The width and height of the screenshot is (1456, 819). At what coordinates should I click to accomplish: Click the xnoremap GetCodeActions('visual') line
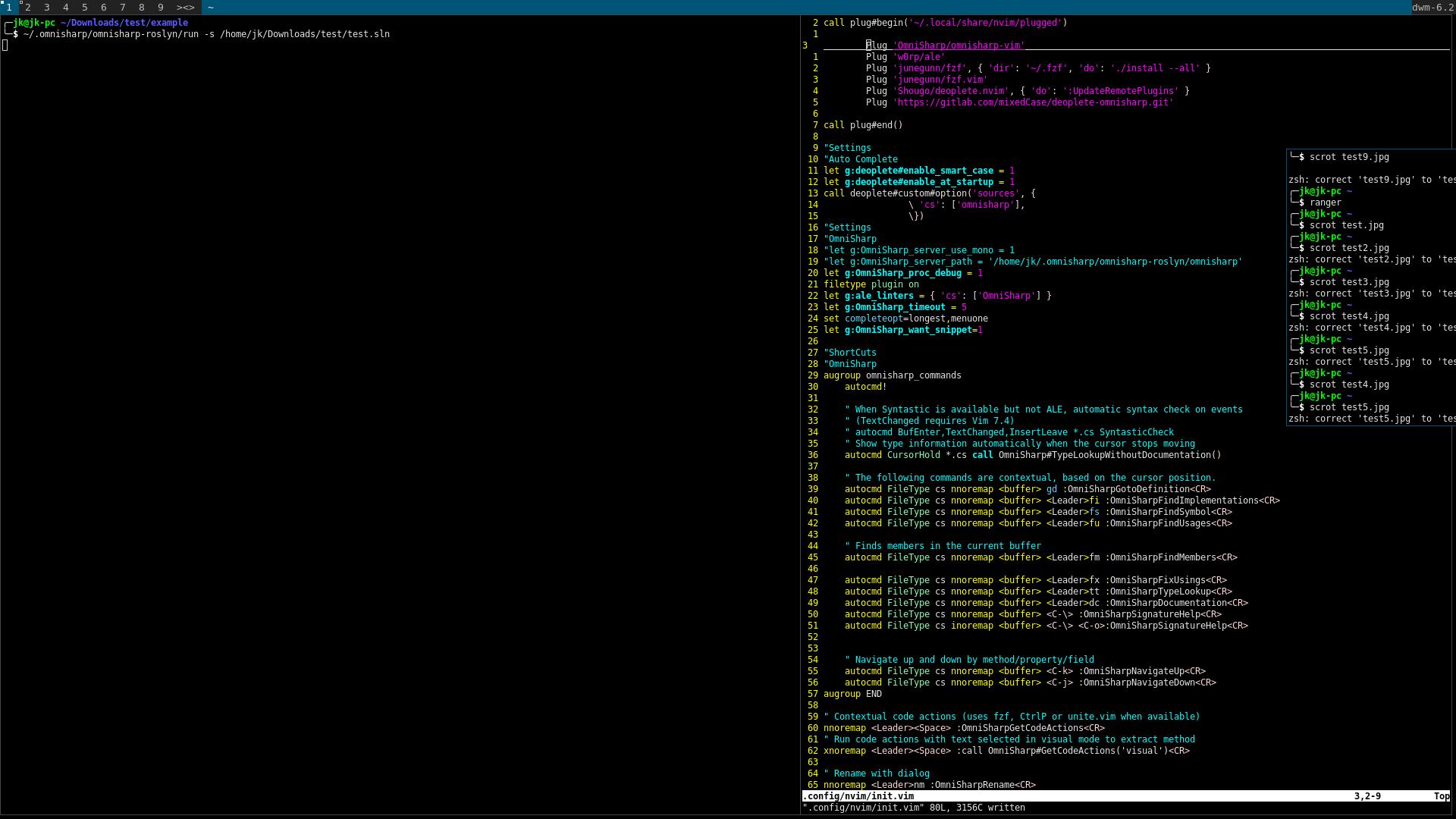tap(1006, 751)
